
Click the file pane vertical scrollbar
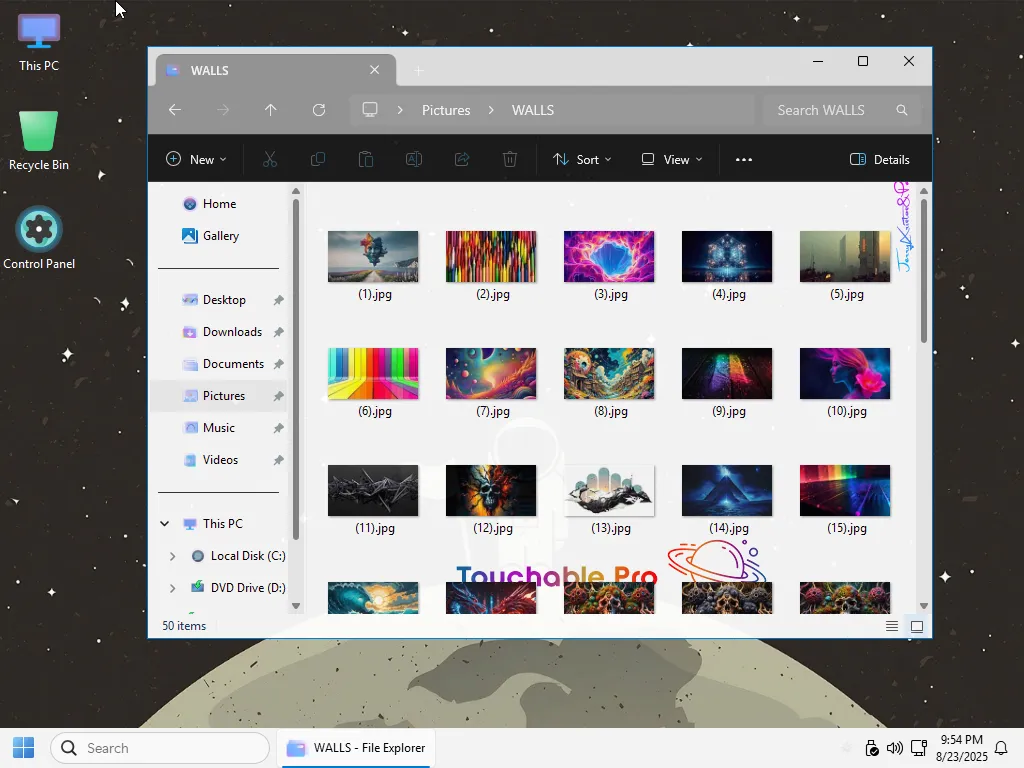[x=923, y=270]
